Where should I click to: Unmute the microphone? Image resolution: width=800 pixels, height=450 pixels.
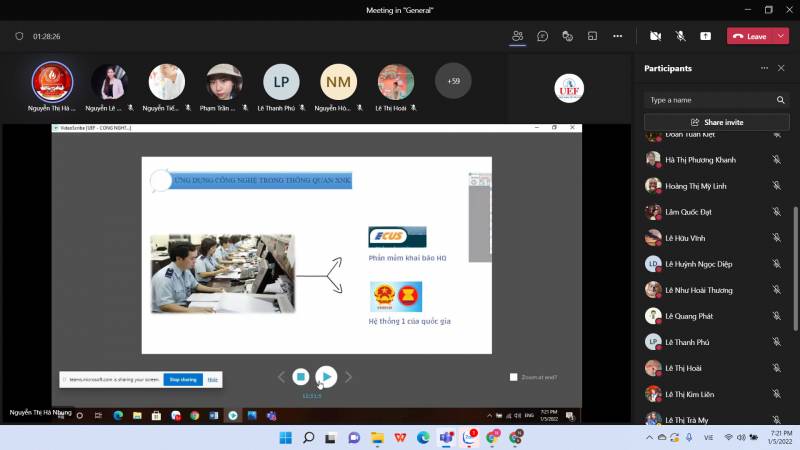tap(680, 36)
